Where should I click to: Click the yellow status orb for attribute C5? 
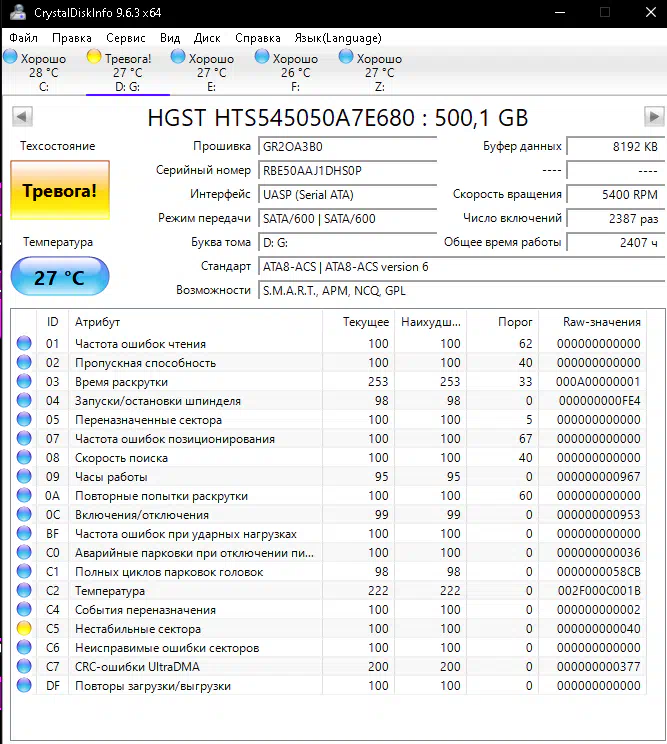click(x=25, y=629)
